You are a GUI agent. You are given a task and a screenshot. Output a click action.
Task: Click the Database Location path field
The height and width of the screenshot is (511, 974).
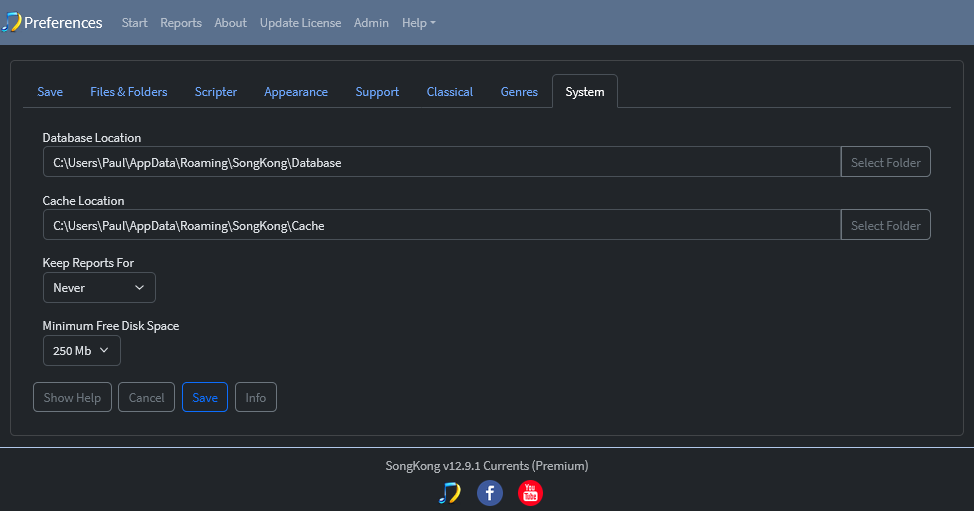(x=442, y=162)
